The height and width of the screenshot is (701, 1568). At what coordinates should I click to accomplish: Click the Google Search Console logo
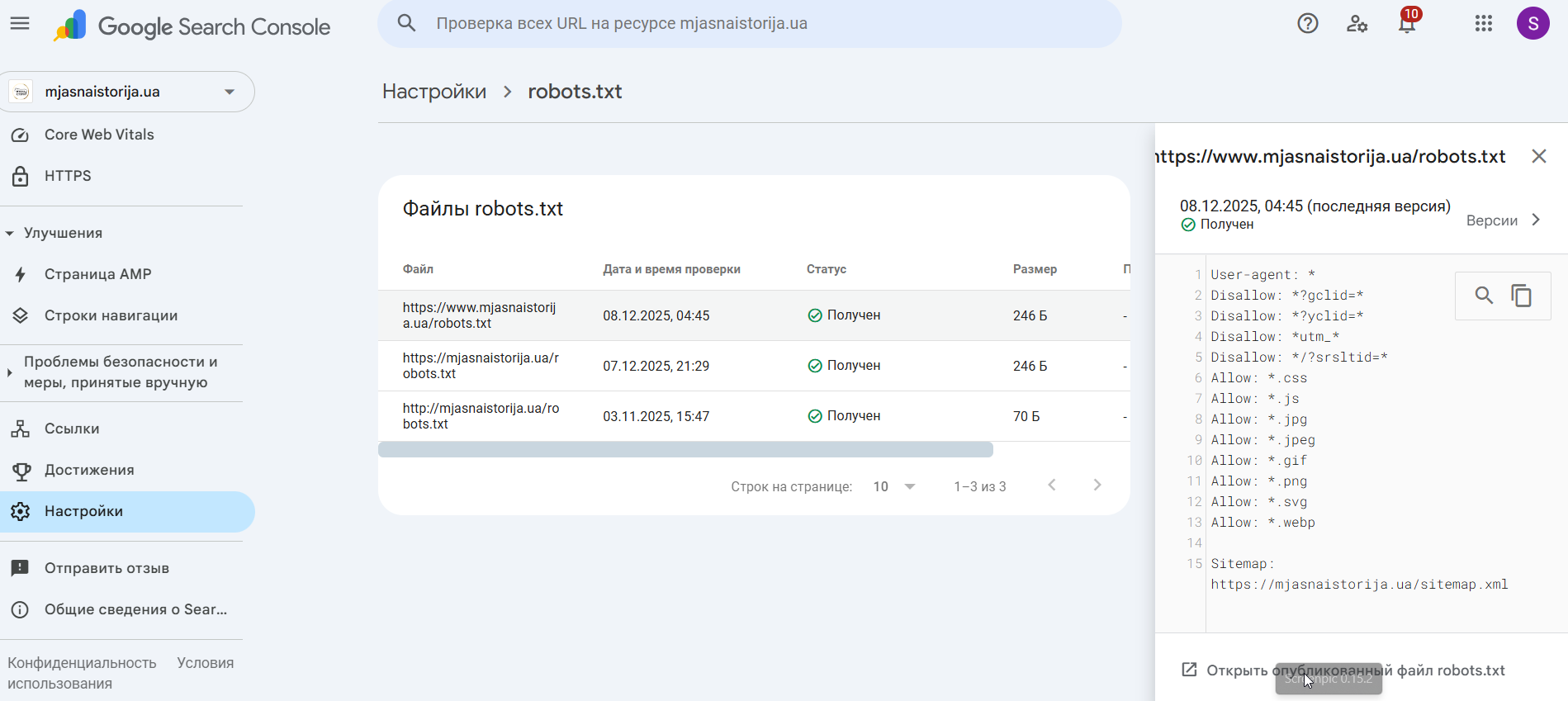point(192,26)
